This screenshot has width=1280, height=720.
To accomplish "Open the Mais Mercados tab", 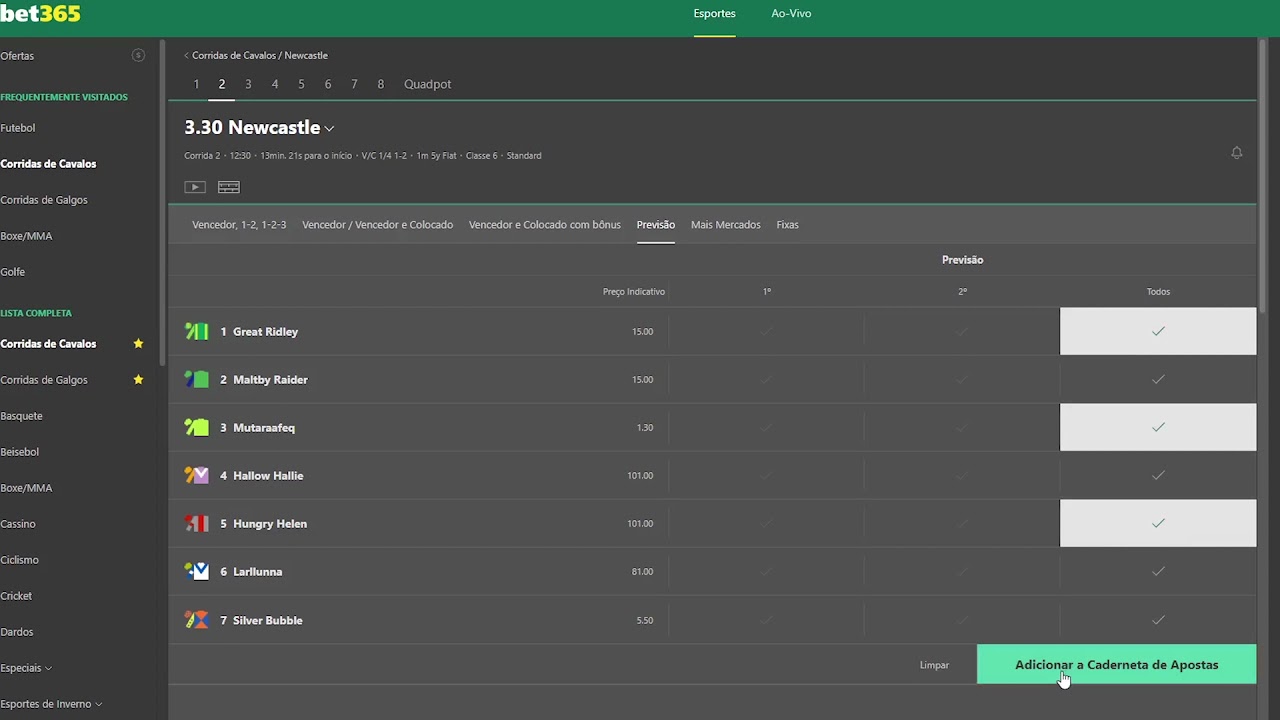I will coord(726,225).
